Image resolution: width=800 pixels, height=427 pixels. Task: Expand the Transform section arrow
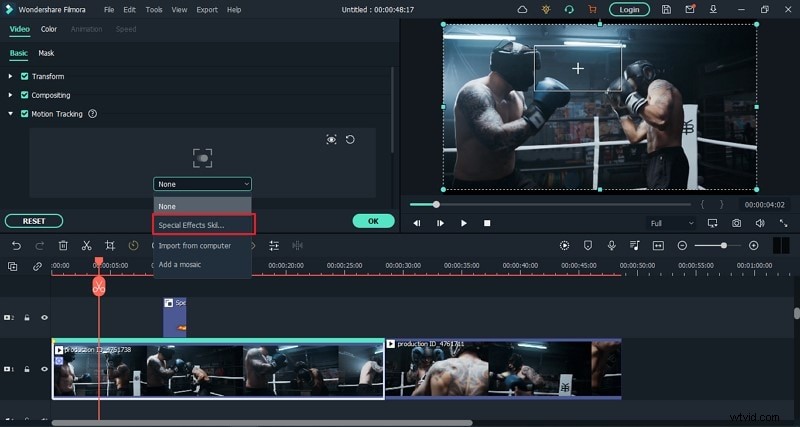click(10, 76)
